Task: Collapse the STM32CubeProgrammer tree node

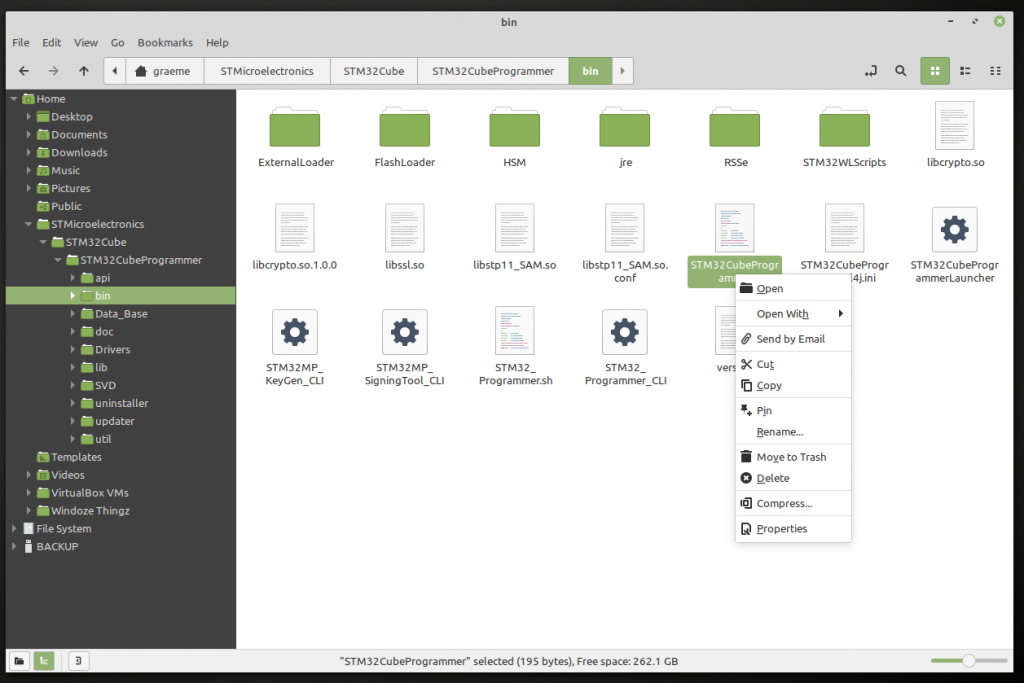Action: point(58,260)
